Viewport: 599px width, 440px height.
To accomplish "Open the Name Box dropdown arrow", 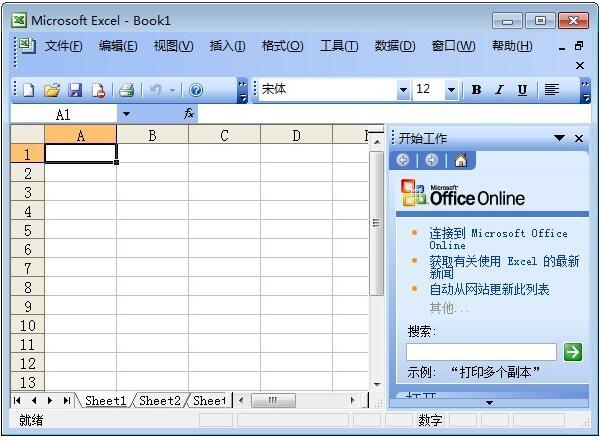I will [126, 114].
